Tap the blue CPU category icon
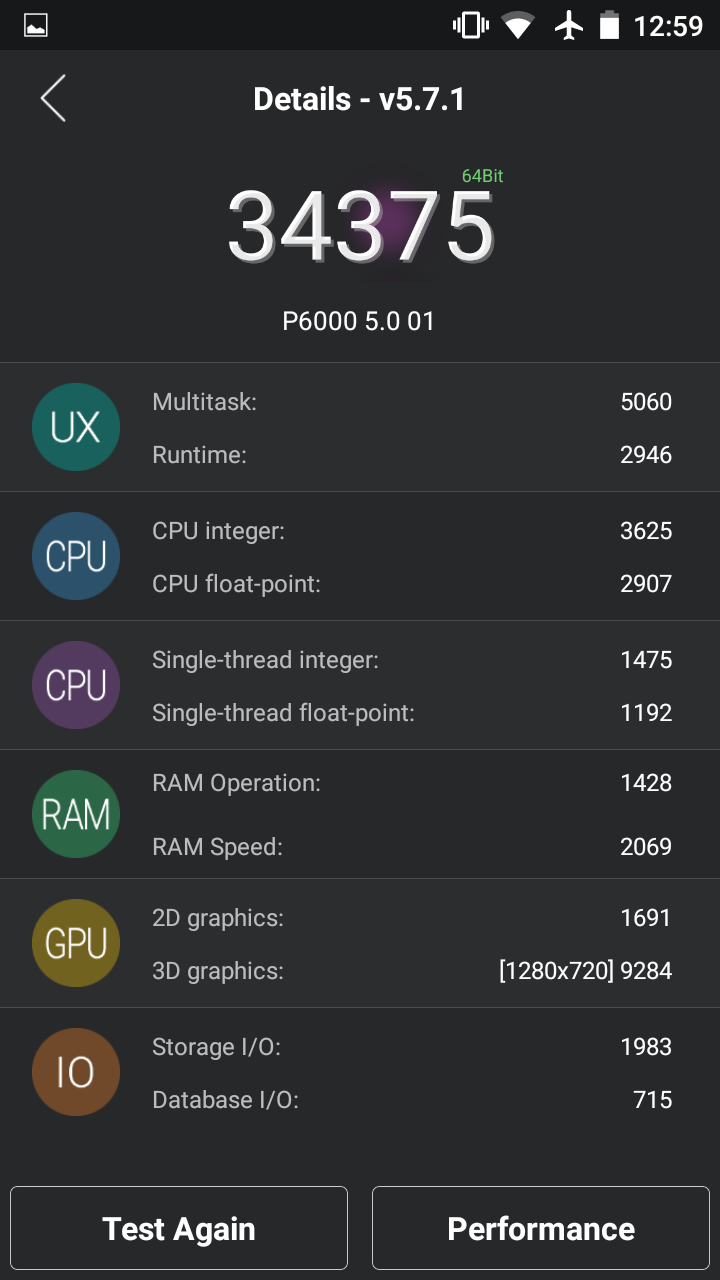The height and width of the screenshot is (1280, 720). [76, 556]
